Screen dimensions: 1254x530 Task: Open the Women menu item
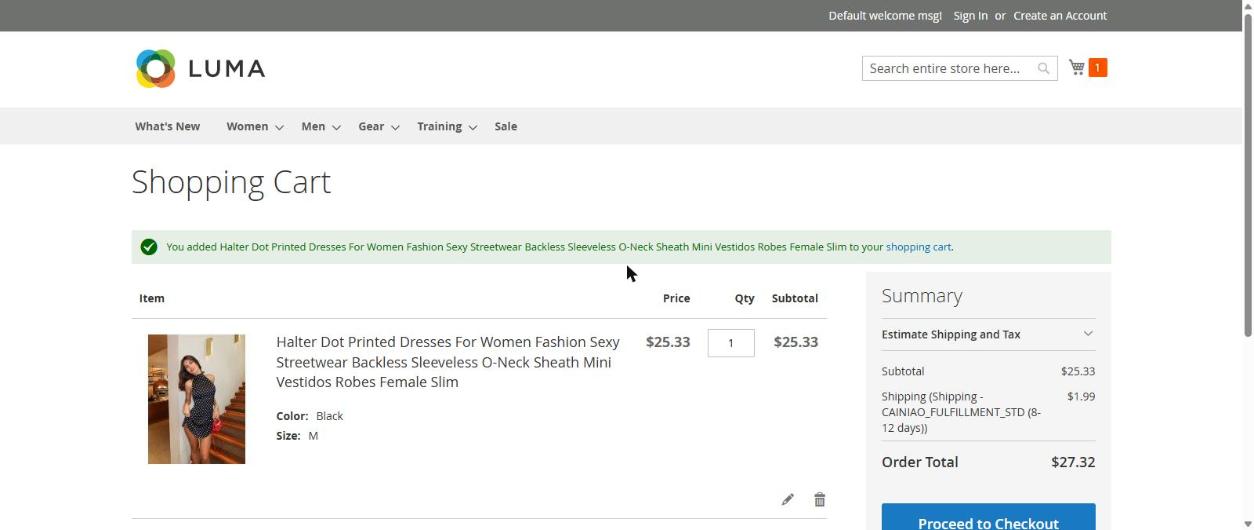coord(247,126)
